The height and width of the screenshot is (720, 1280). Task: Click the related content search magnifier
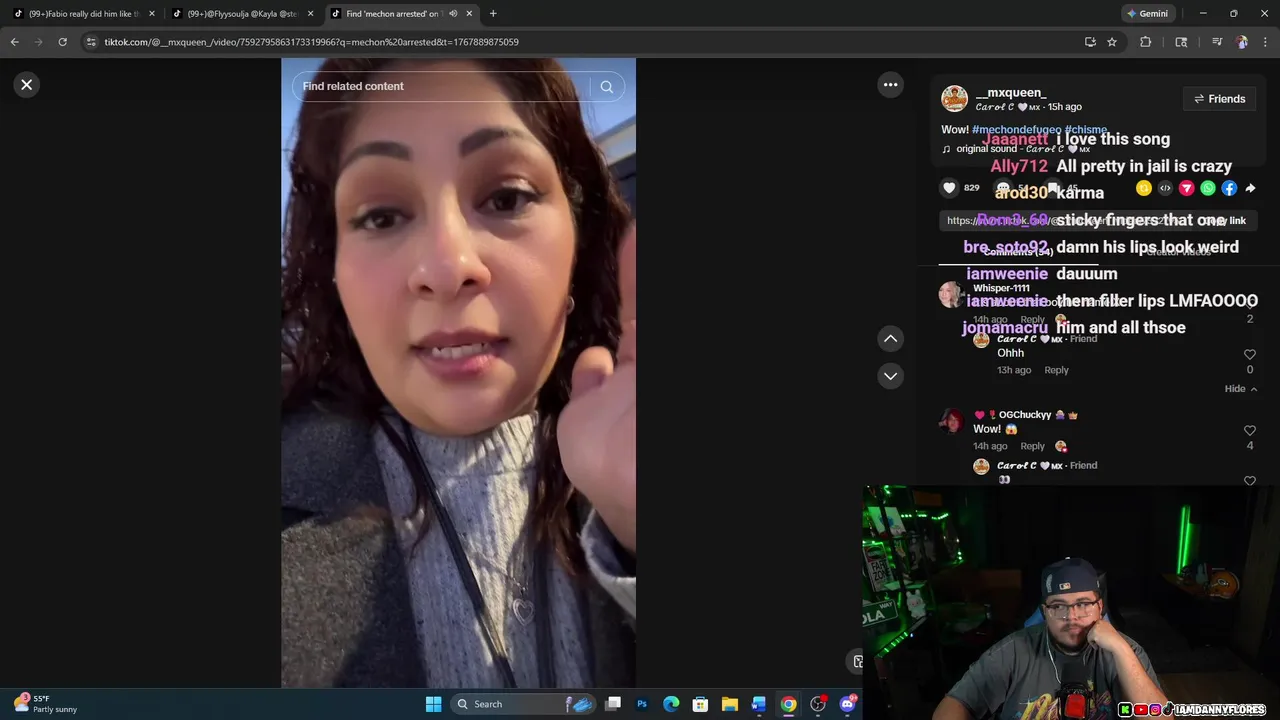[606, 86]
